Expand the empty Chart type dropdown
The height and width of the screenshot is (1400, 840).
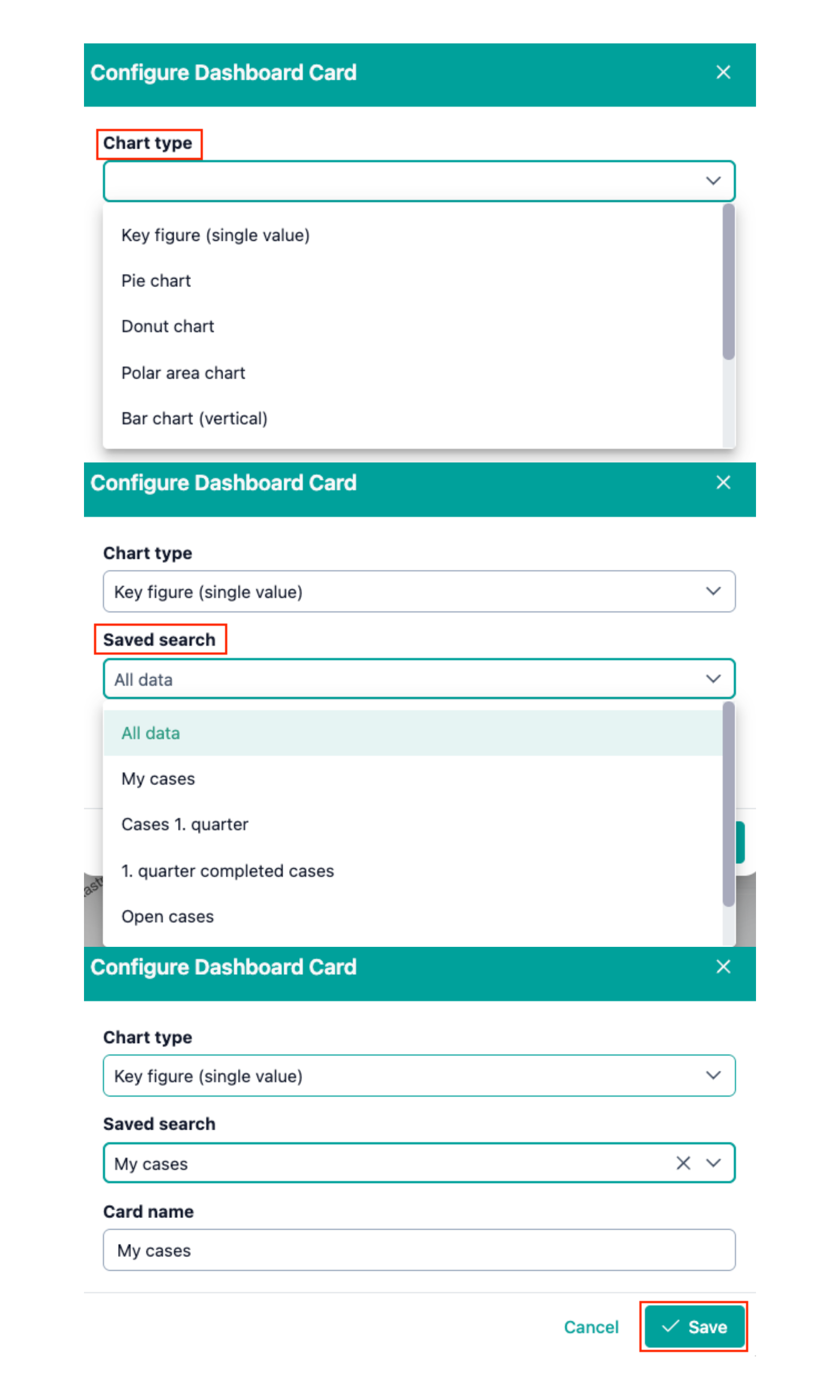419,181
